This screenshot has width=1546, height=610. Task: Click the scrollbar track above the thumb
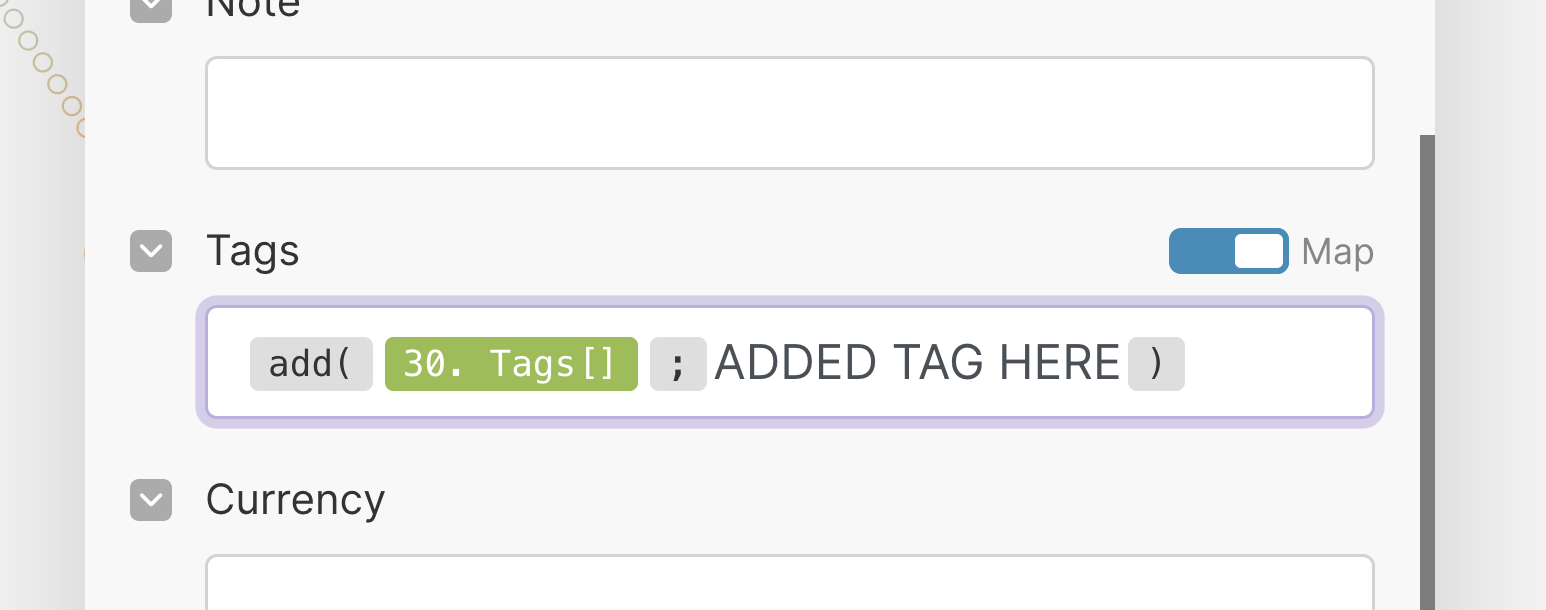click(x=1427, y=60)
